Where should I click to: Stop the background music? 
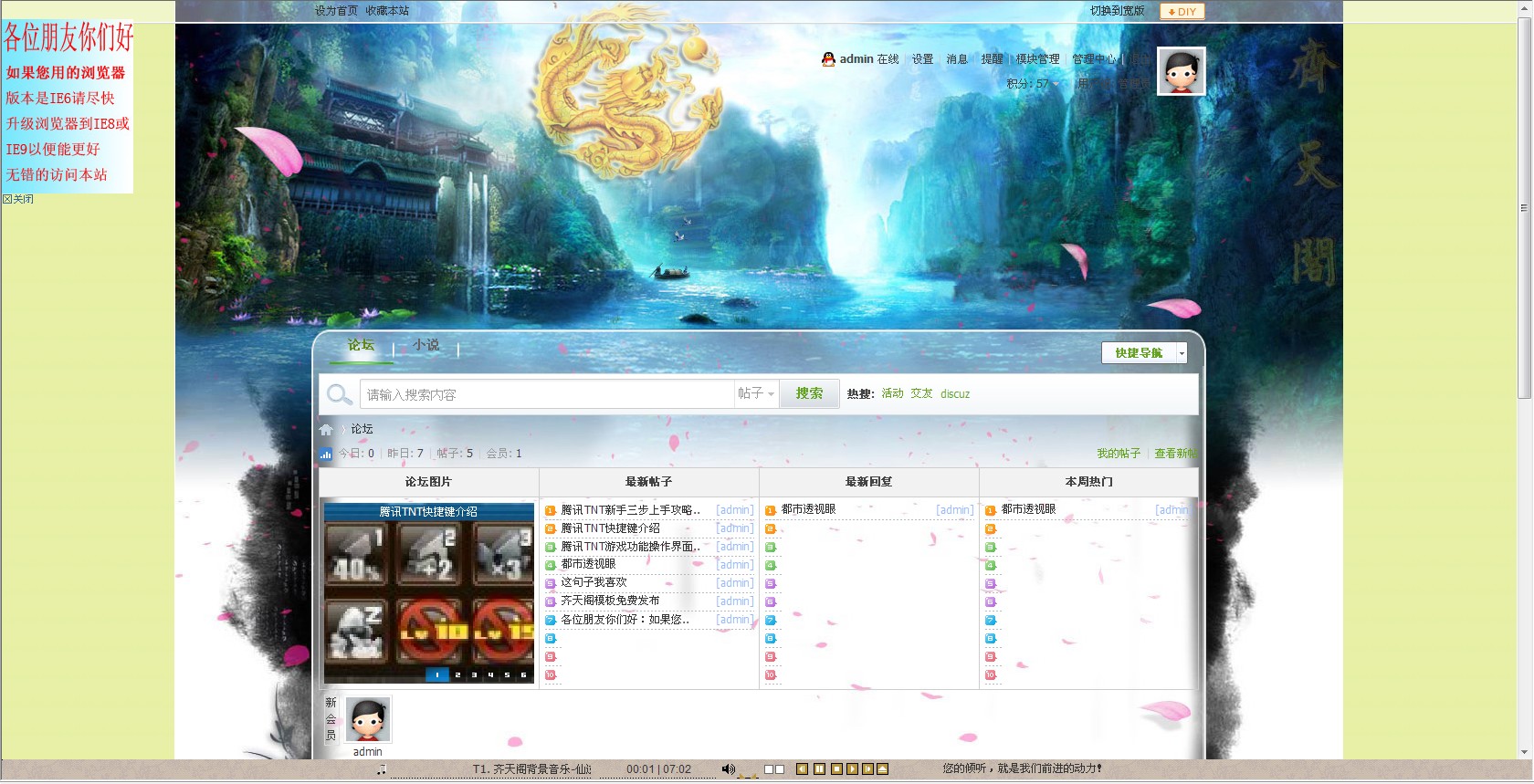coord(836,769)
